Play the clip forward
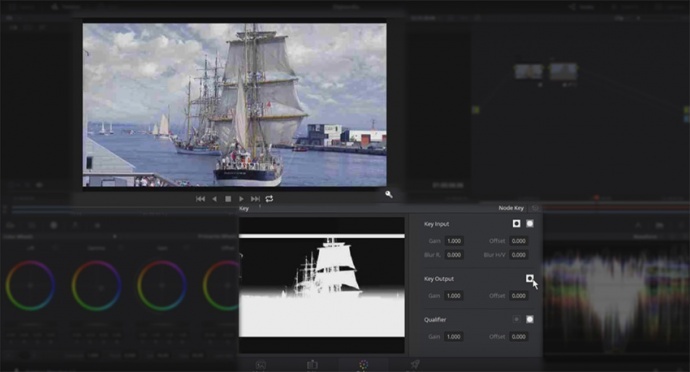 click(241, 199)
